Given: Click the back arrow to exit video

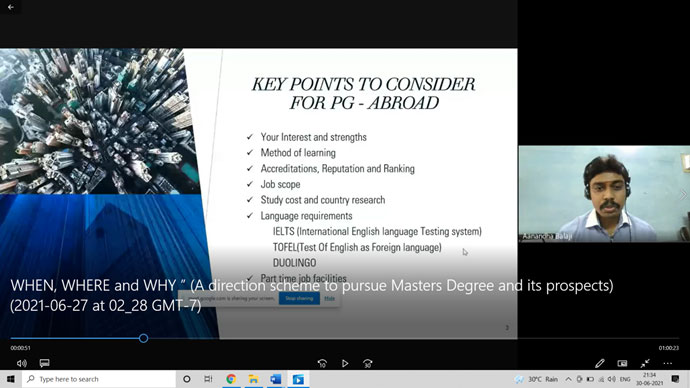Looking at the screenshot, I should coord(11,7).
